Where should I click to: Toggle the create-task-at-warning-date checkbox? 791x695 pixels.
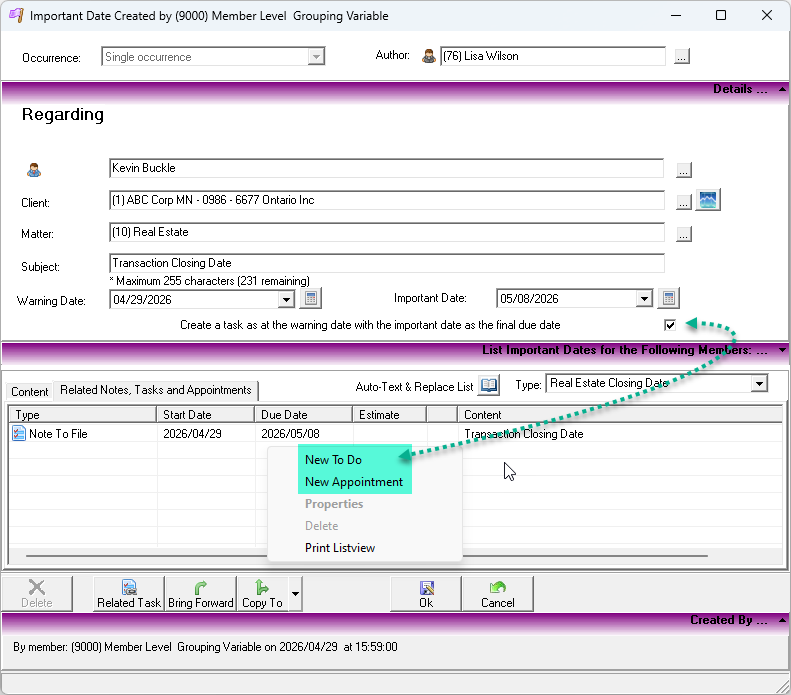coord(670,325)
